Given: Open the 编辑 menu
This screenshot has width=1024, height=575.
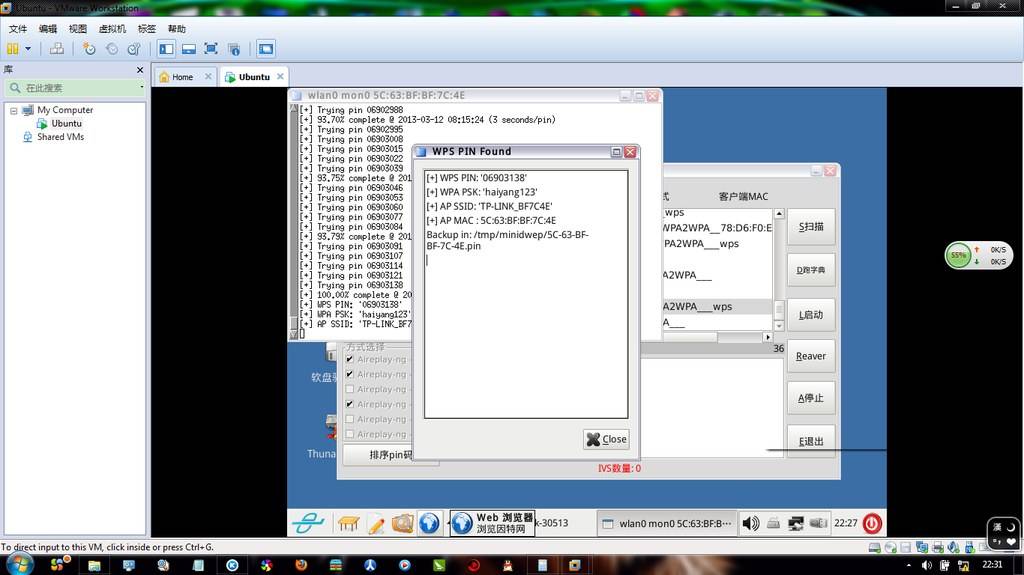Looking at the screenshot, I should pos(48,29).
